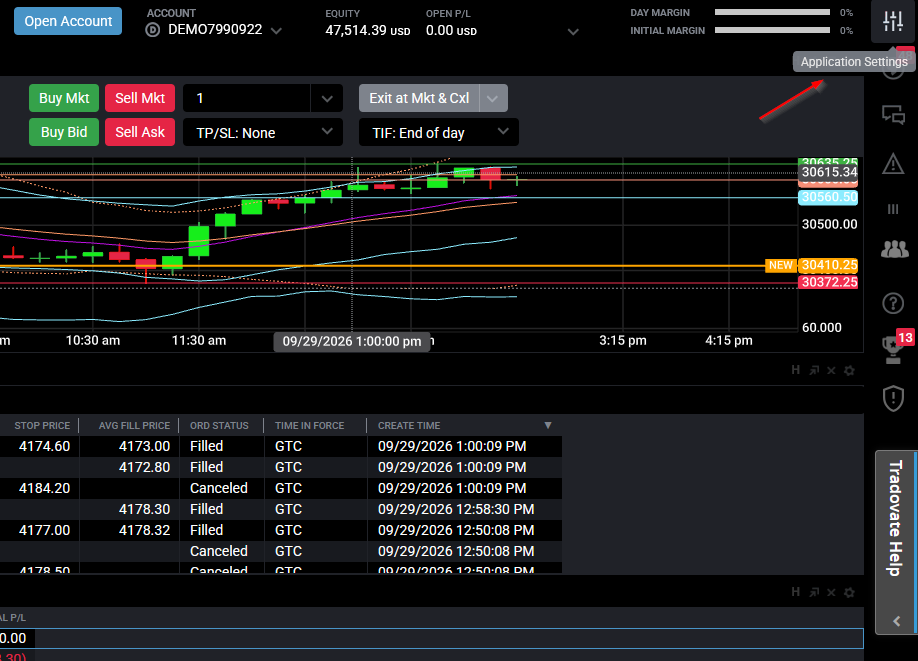Screen dimensions: 918x661
Task: Click the Initial Margin progress bar
Action: point(772,30)
